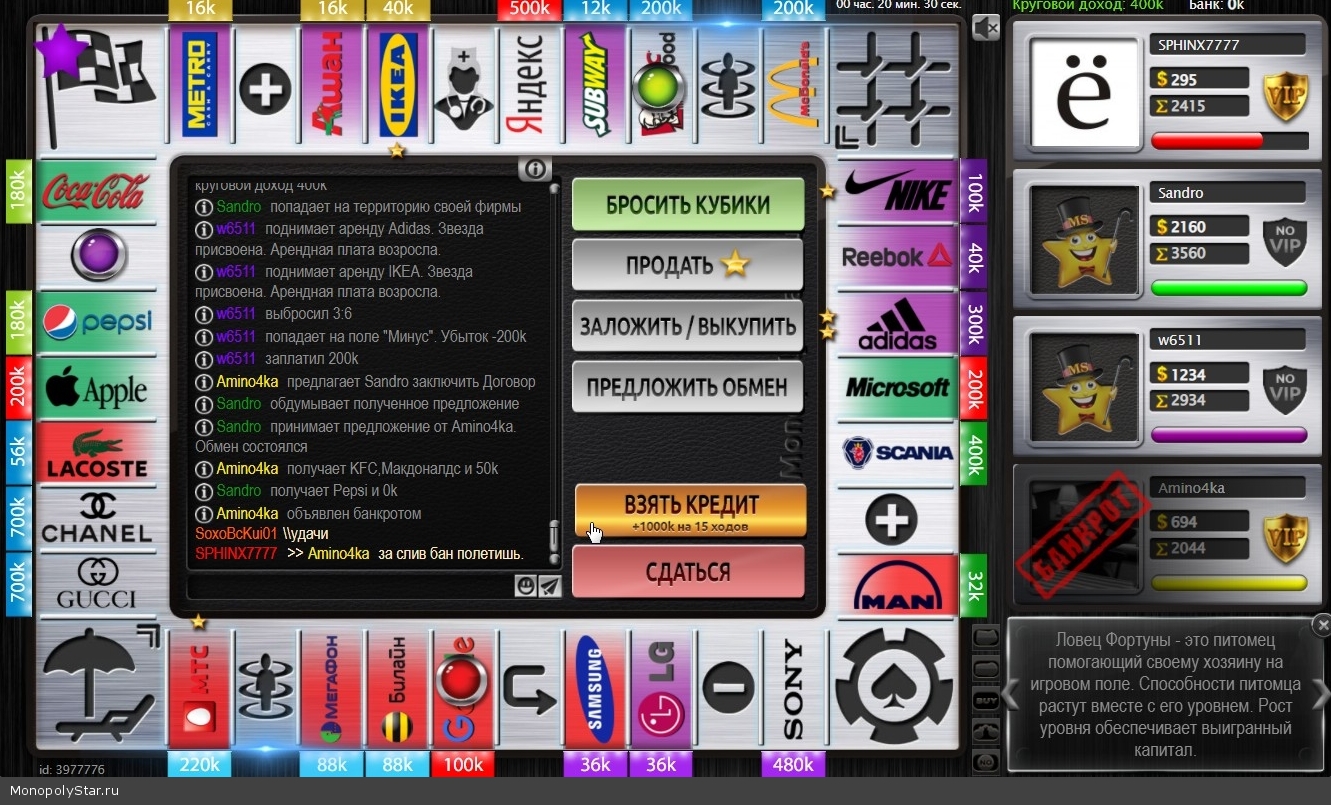The height and width of the screenshot is (805, 1331).
Task: Click the BUY side panel button
Action: [x=986, y=699]
